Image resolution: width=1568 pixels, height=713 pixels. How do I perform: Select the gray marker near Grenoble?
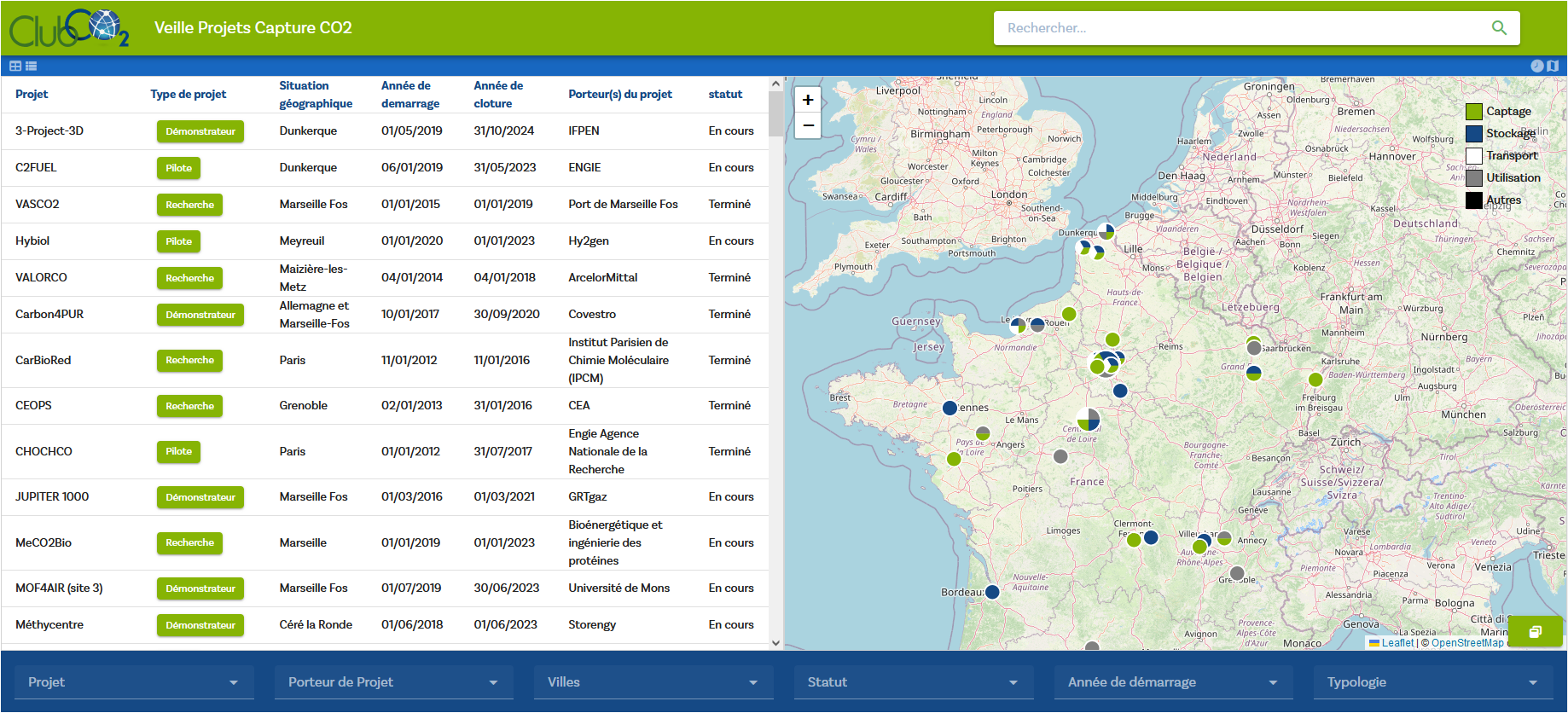click(1237, 573)
